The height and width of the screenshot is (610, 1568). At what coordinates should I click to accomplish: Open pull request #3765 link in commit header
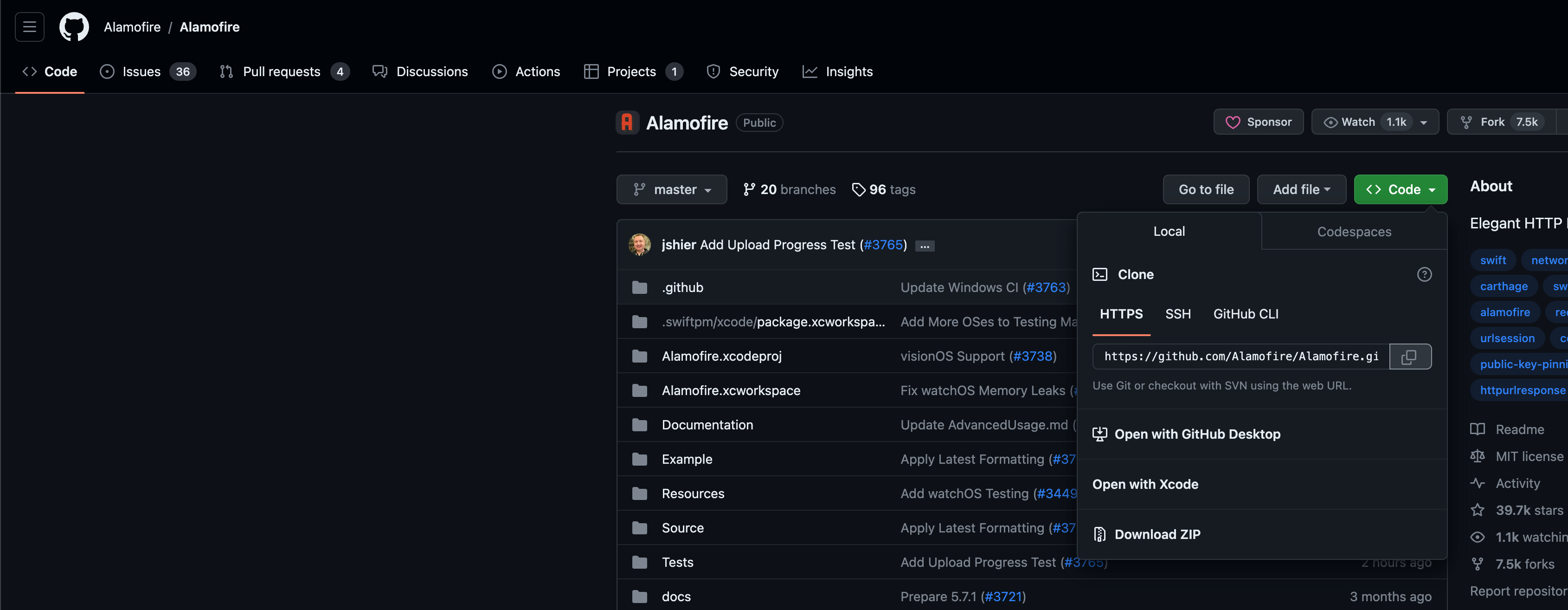883,244
